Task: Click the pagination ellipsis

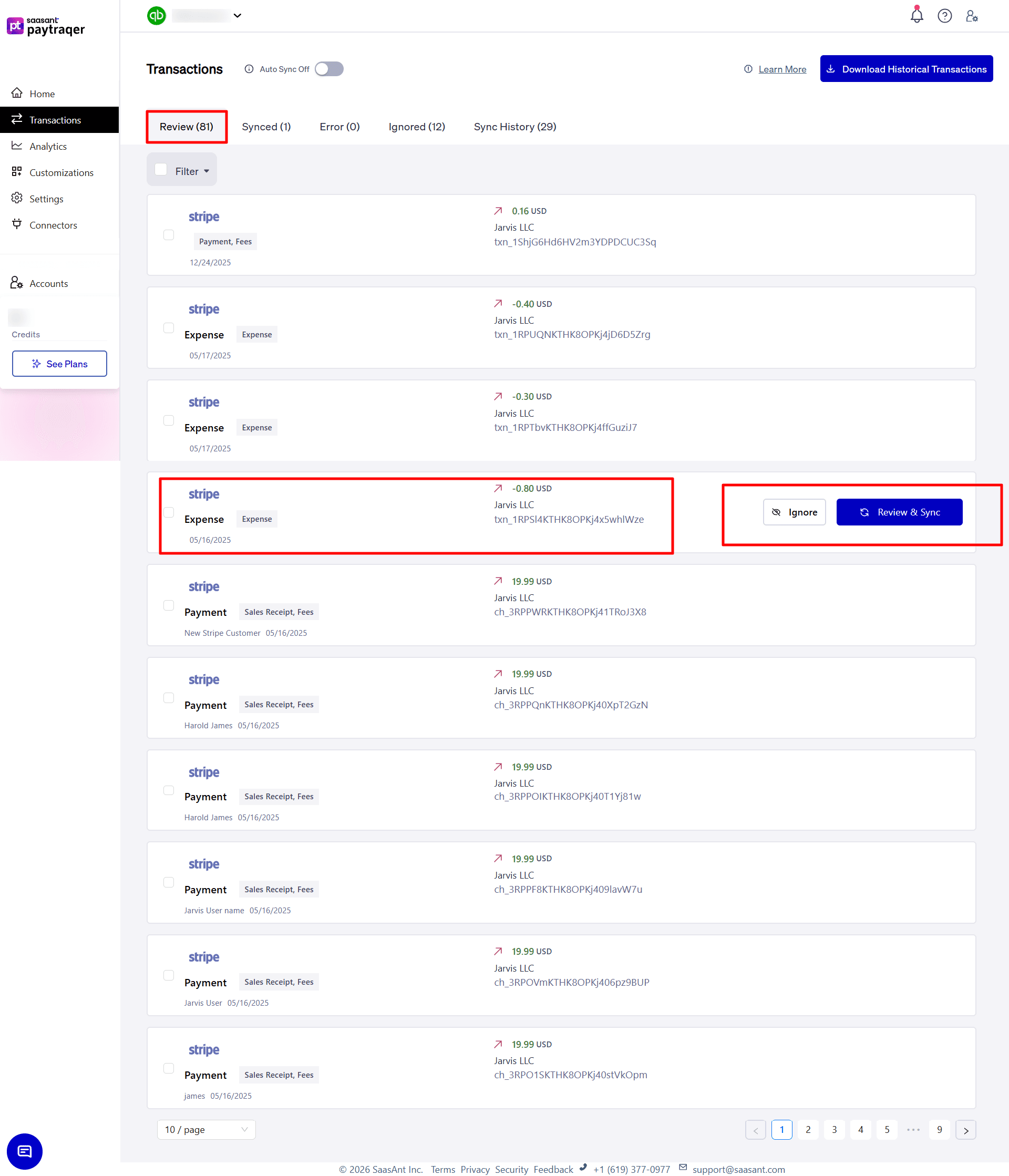Action: (913, 1130)
